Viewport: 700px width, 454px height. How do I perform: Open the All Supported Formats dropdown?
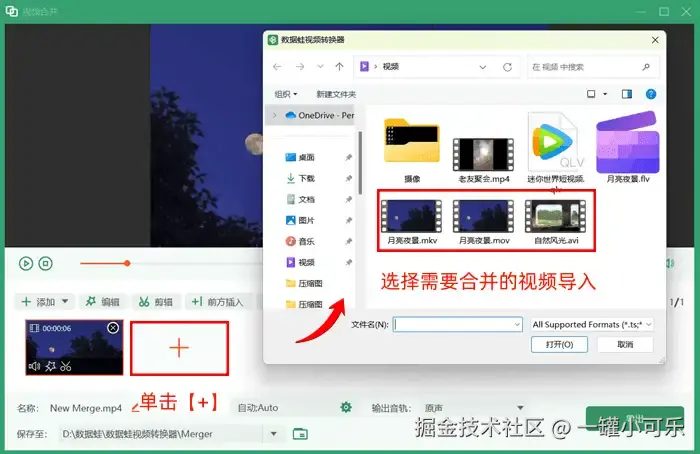click(x=592, y=324)
